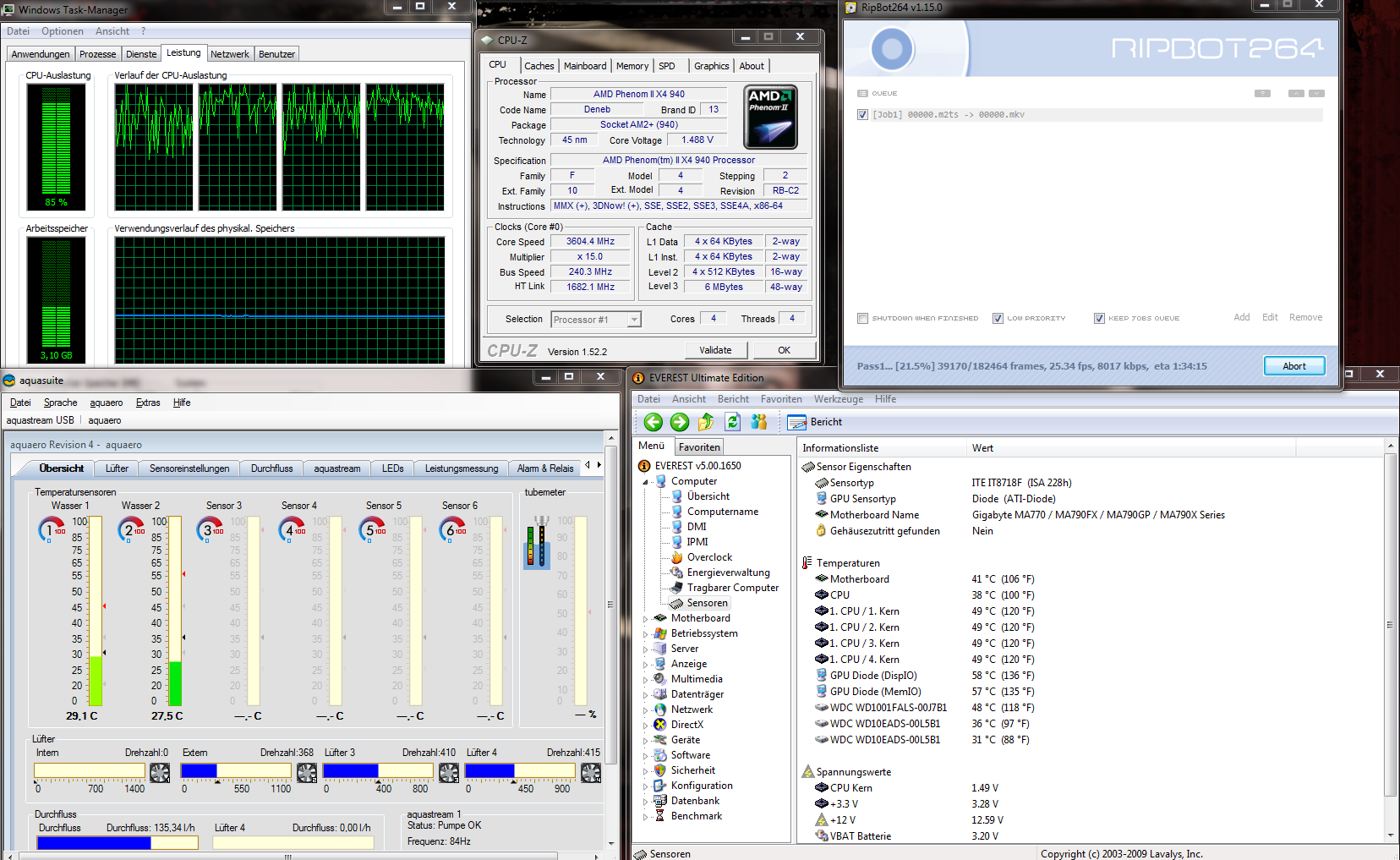Enable Shutdown When Finished in RipBot264
This screenshot has height=860, width=1400.
point(862,319)
